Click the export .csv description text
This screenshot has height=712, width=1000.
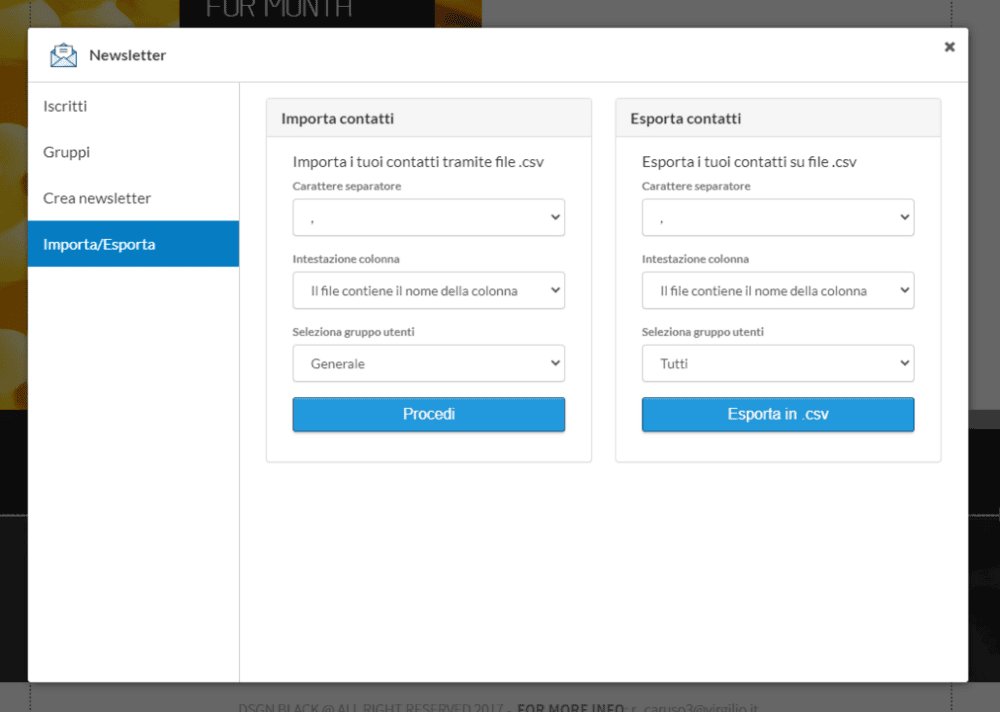pos(749,162)
